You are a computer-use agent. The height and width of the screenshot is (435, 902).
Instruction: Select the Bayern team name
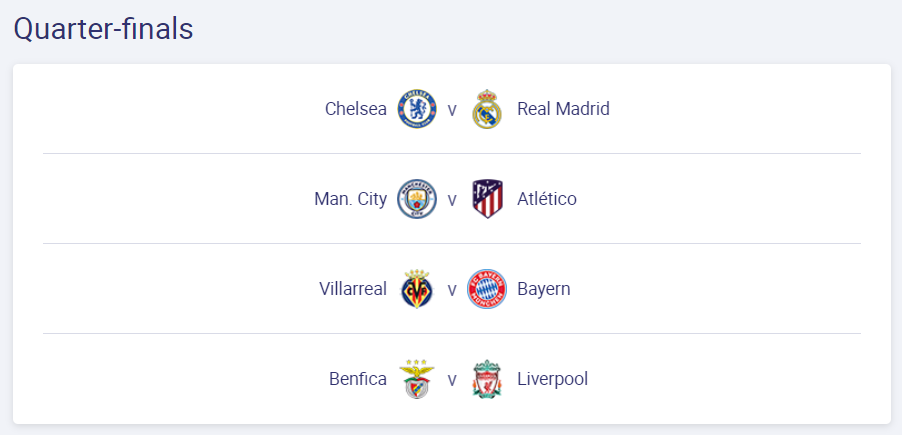(x=544, y=289)
